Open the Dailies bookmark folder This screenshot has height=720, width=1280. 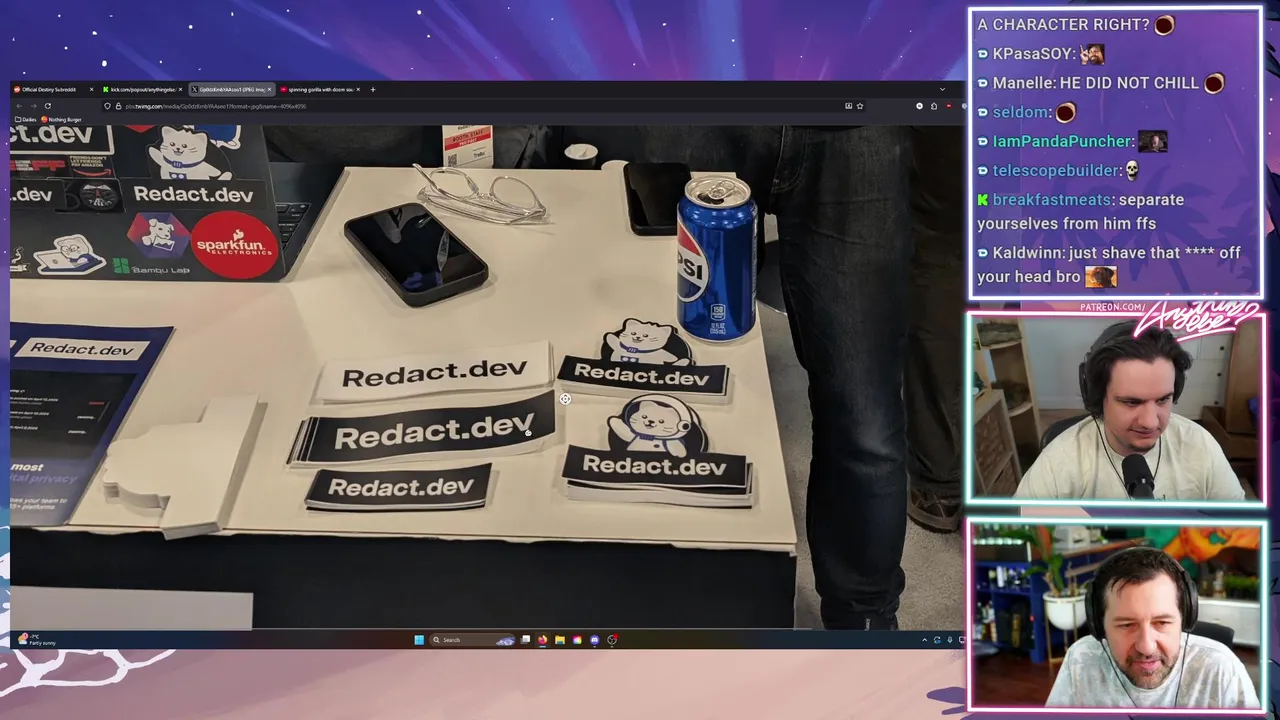pos(26,120)
